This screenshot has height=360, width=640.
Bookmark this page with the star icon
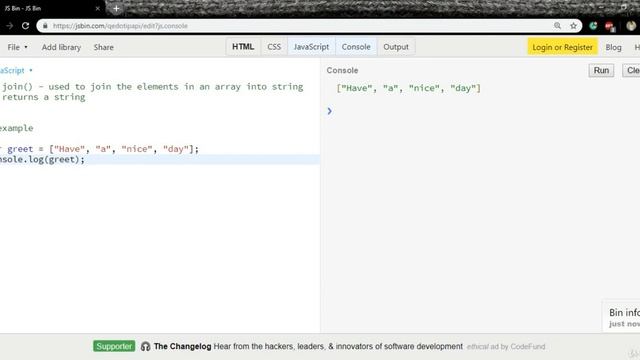573,26
